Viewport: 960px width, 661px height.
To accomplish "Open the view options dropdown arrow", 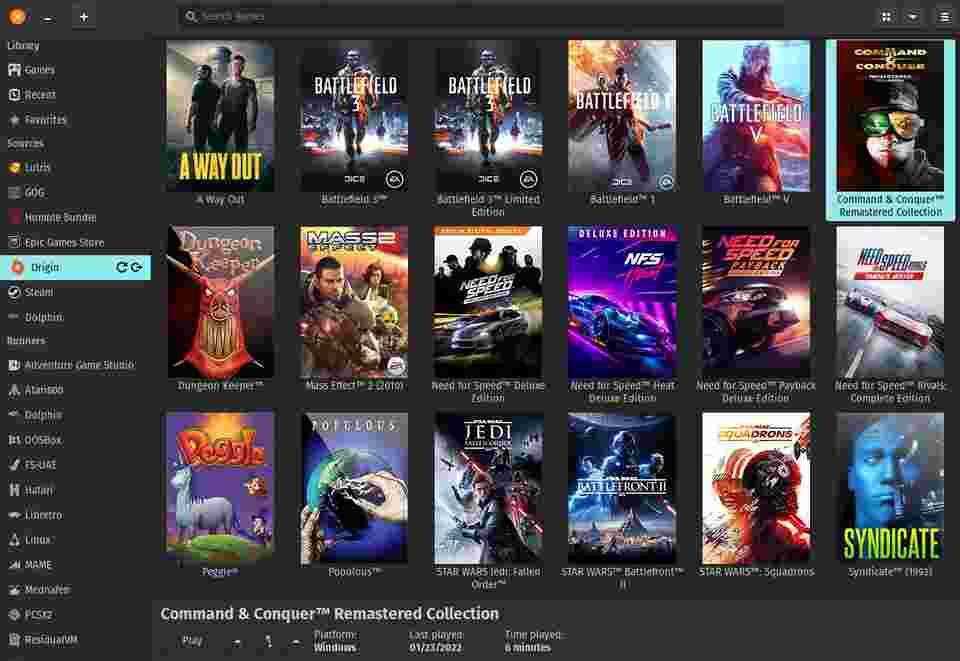I will tap(913, 17).
